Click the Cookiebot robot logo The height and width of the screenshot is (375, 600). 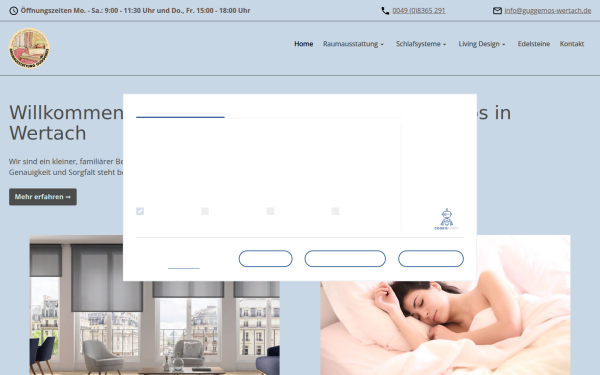coord(447,219)
